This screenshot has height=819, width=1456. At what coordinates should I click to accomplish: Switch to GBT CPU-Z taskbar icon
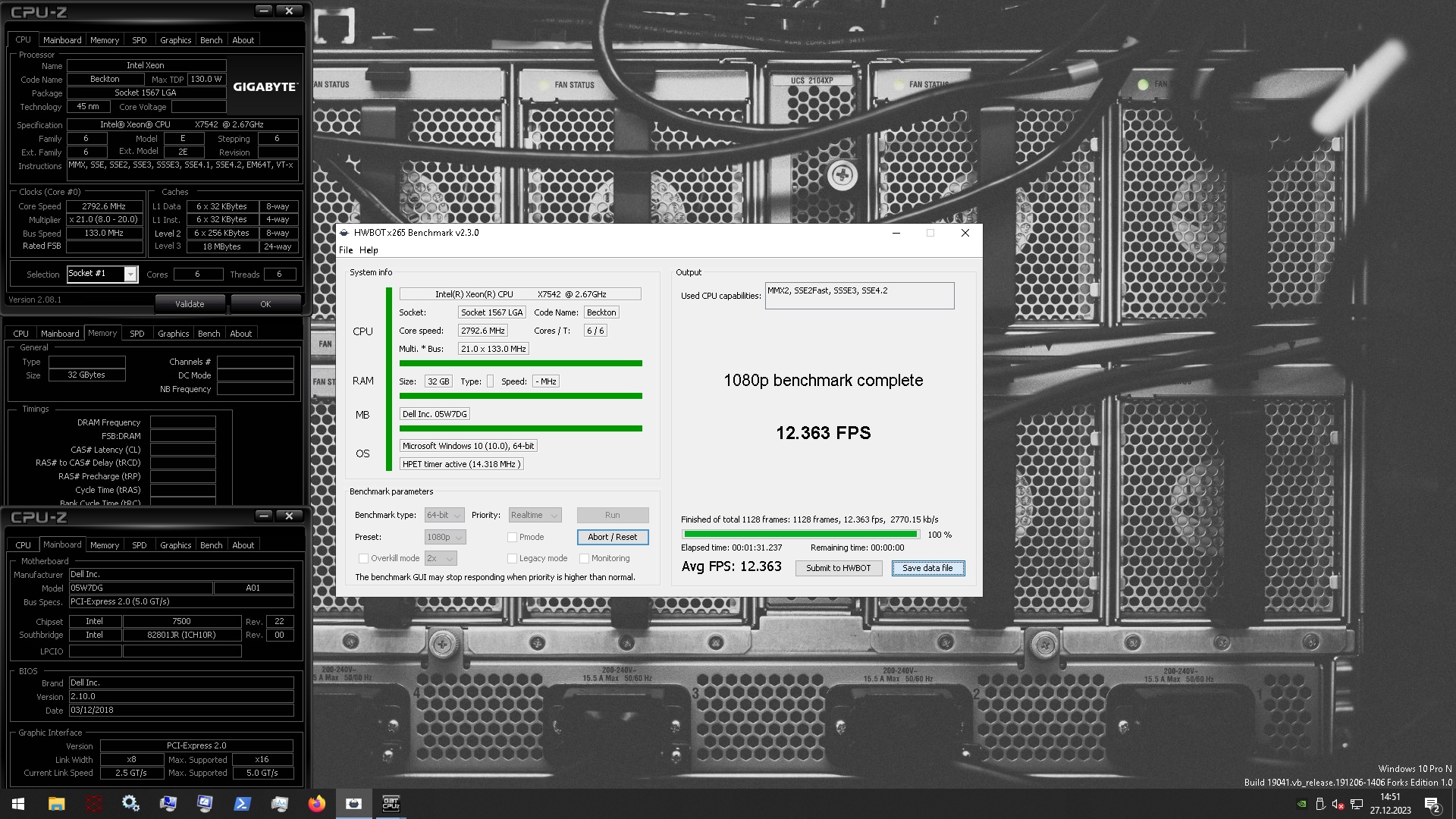click(x=391, y=804)
